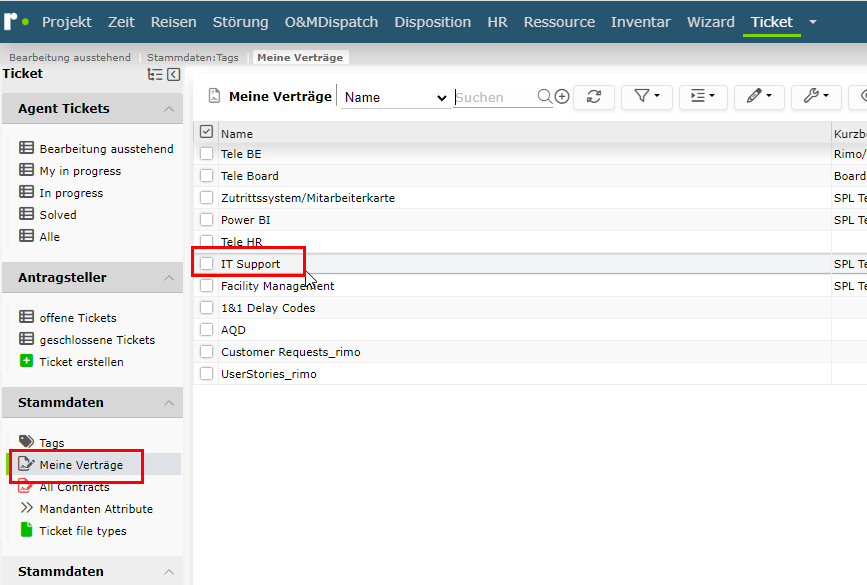Click the green Ticket file types icon
Image resolution: width=867 pixels, height=585 pixels.
point(26,529)
